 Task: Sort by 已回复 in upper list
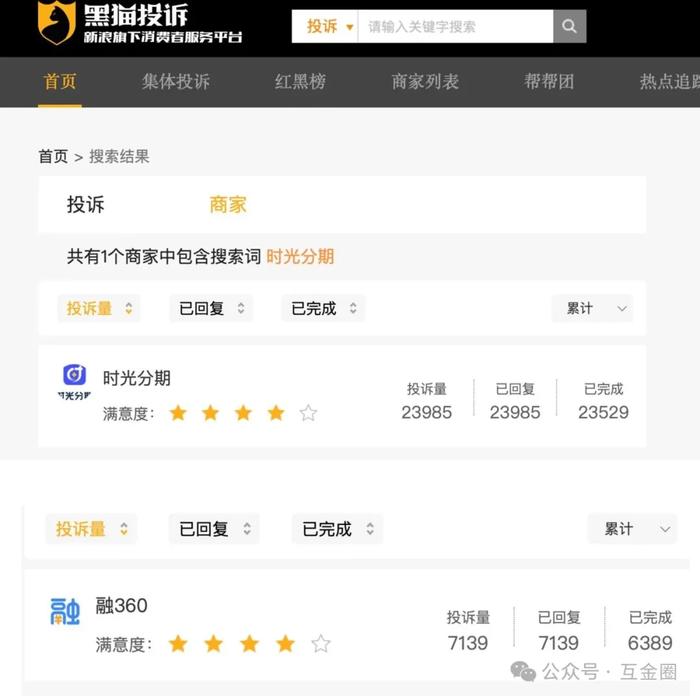click(x=211, y=308)
